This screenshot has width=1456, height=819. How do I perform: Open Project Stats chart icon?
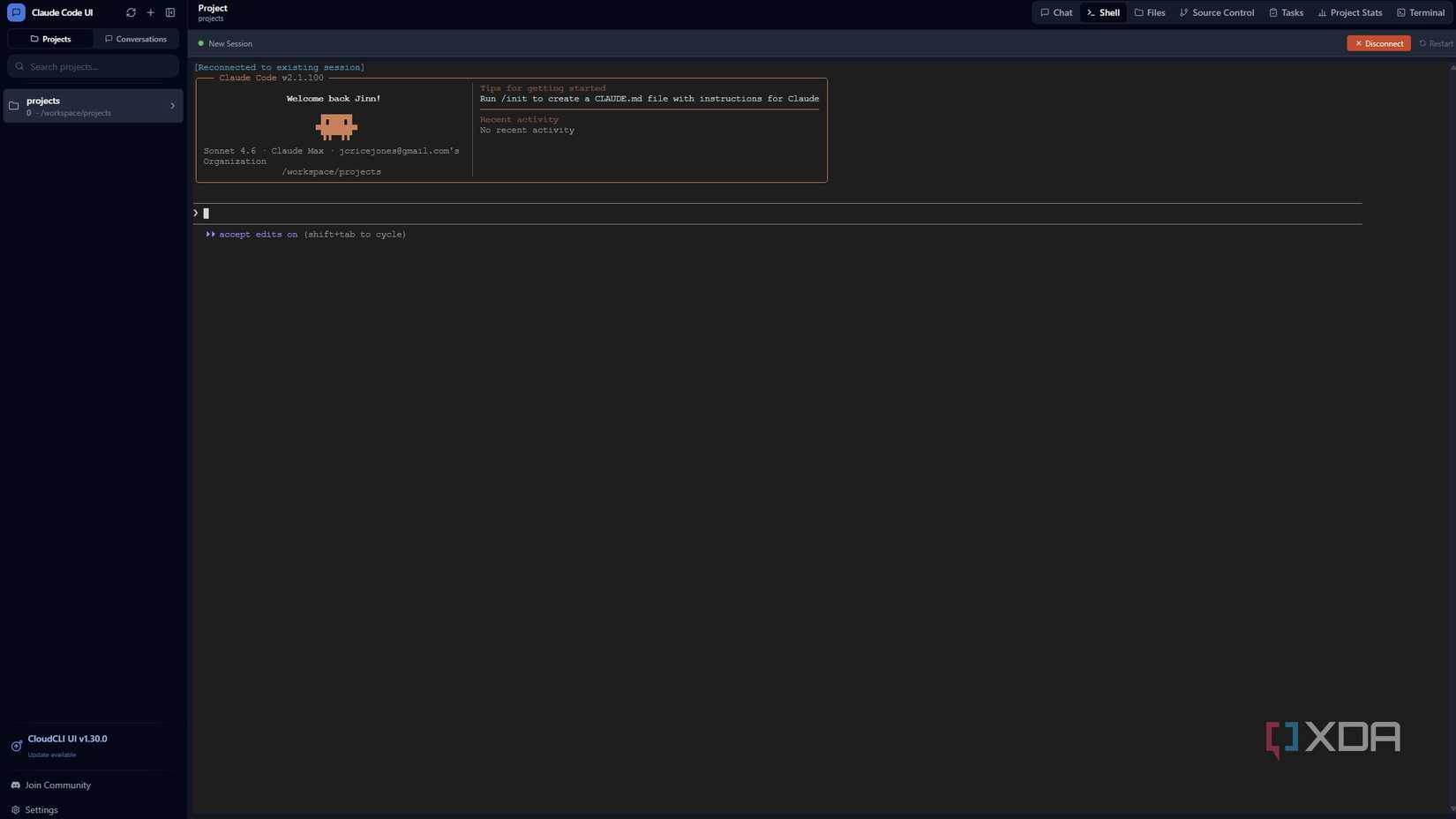pos(1321,12)
